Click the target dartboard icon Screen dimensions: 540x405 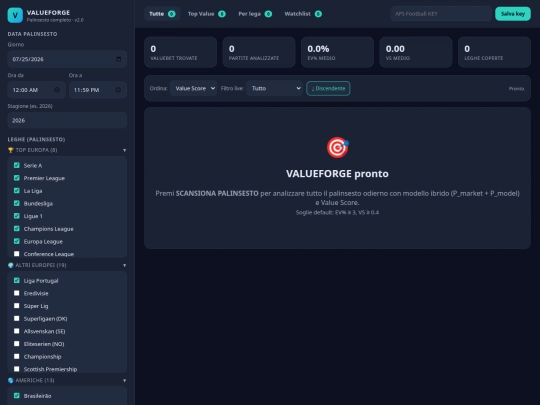(338, 147)
